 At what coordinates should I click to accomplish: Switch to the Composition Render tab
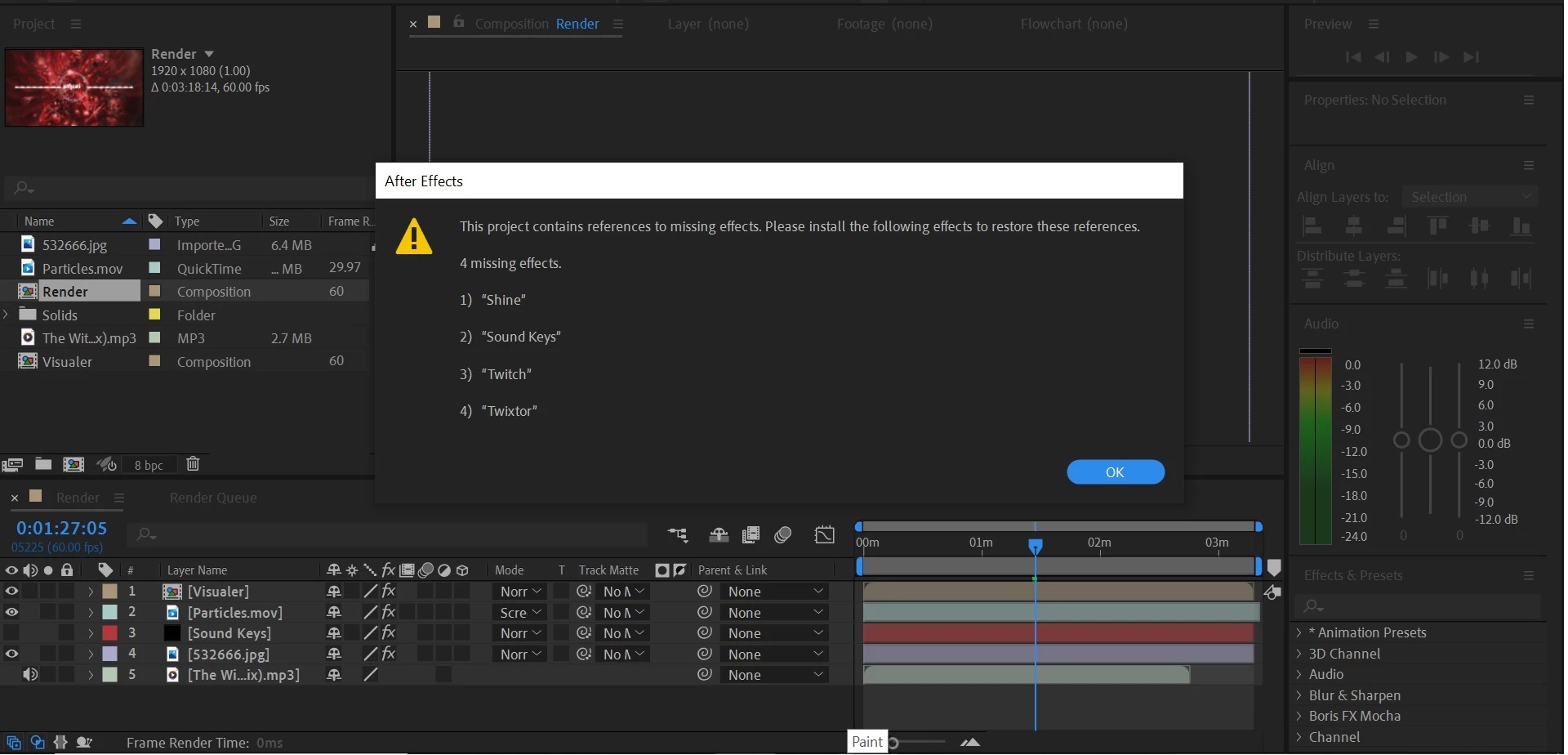537,24
